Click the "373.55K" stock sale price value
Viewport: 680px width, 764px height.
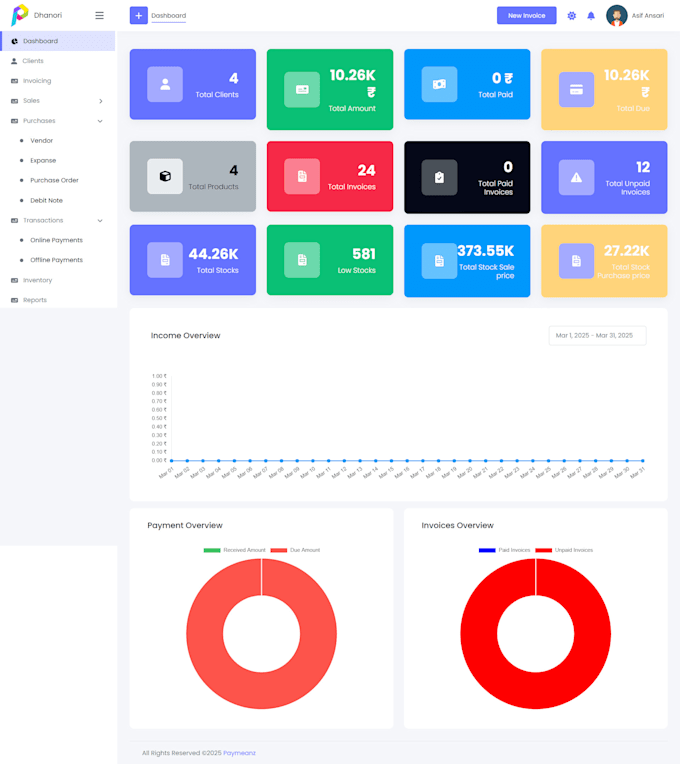click(x=486, y=251)
